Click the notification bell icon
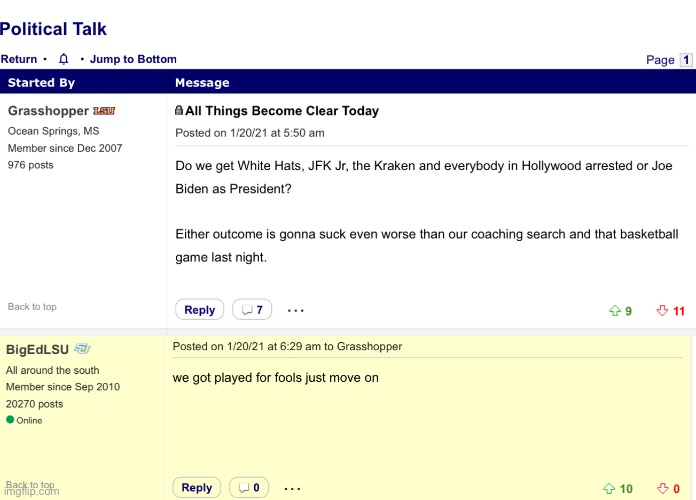 tap(63, 59)
